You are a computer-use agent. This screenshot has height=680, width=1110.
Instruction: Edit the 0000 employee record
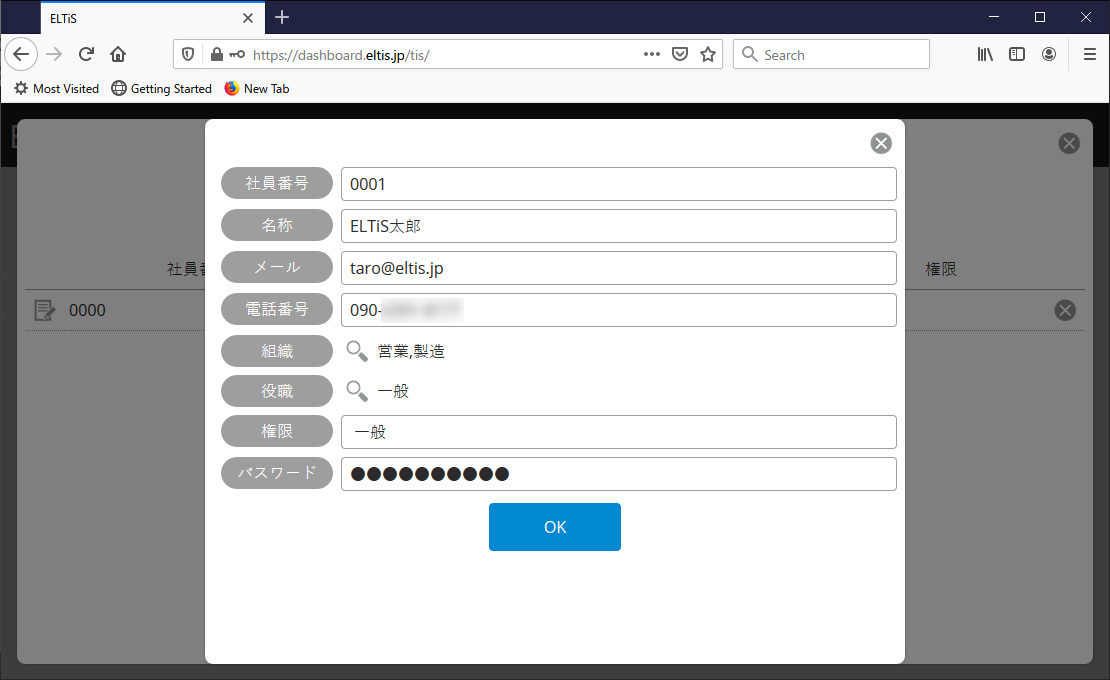(45, 310)
